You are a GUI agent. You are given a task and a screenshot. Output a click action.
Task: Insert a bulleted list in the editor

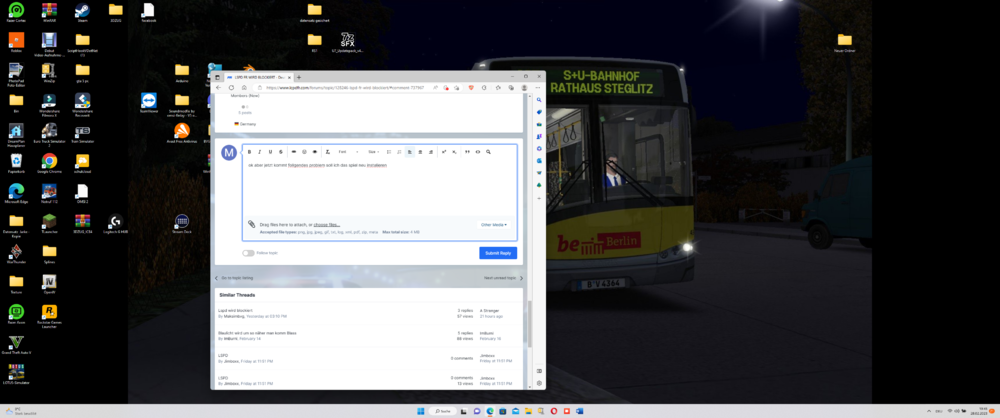click(389, 152)
